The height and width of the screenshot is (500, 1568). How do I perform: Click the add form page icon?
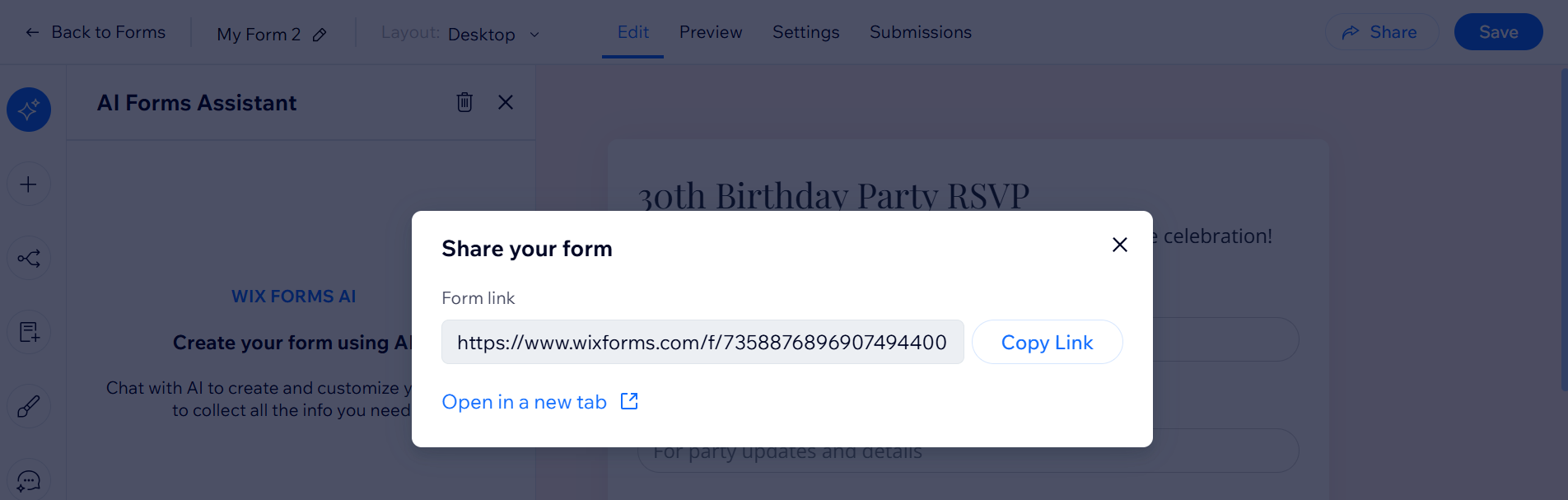point(29,332)
